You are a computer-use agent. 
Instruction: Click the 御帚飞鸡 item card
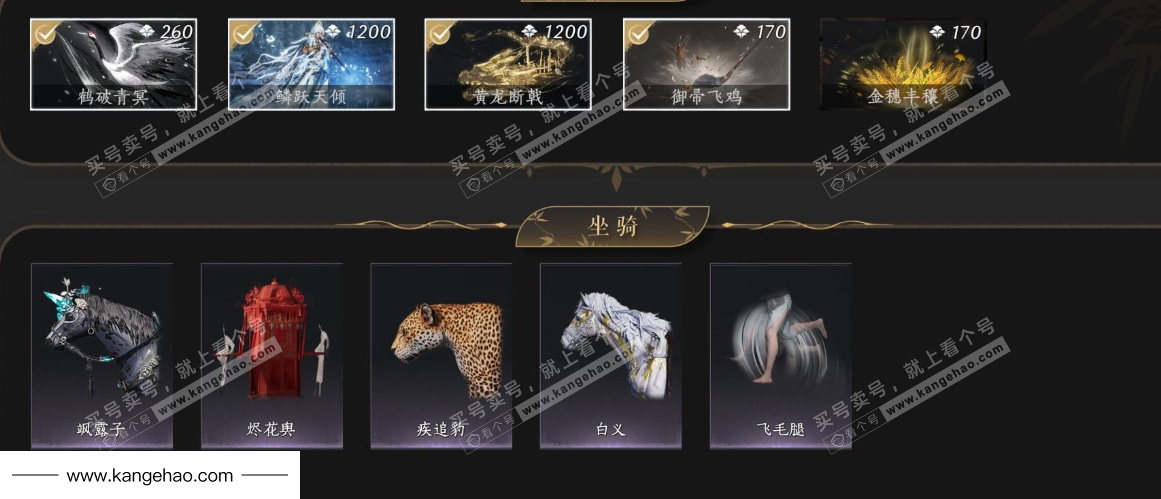706,64
